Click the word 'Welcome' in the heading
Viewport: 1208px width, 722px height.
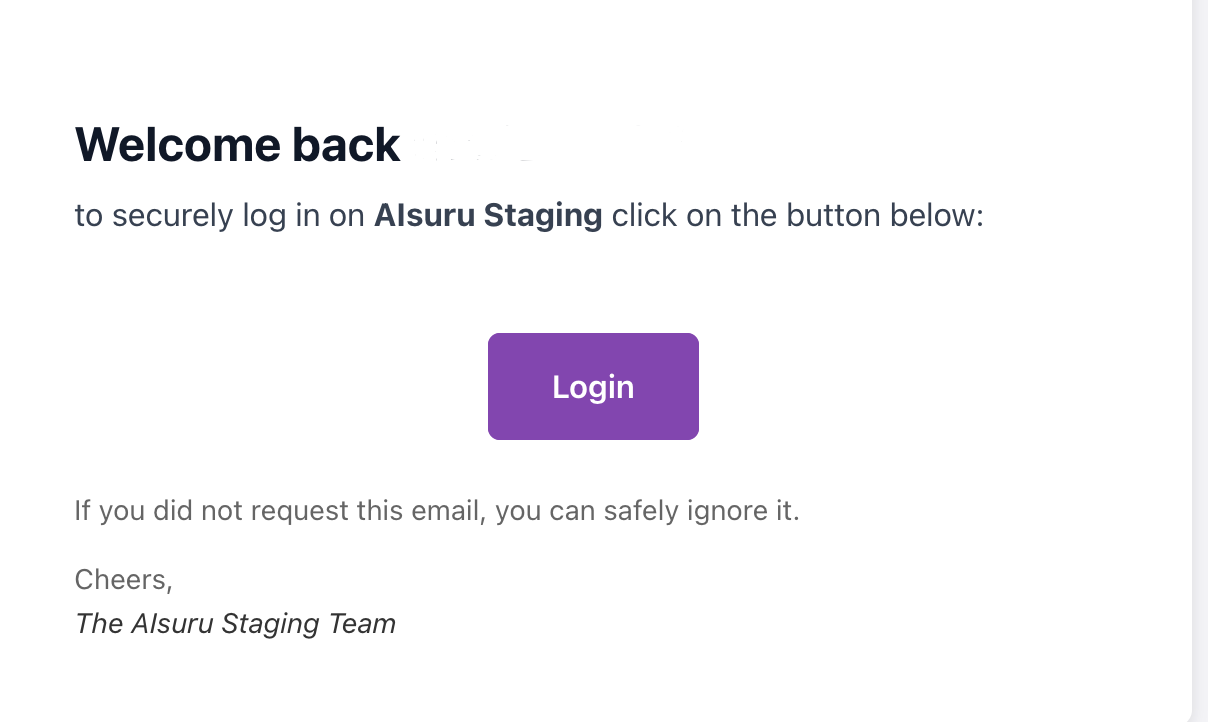click(178, 146)
